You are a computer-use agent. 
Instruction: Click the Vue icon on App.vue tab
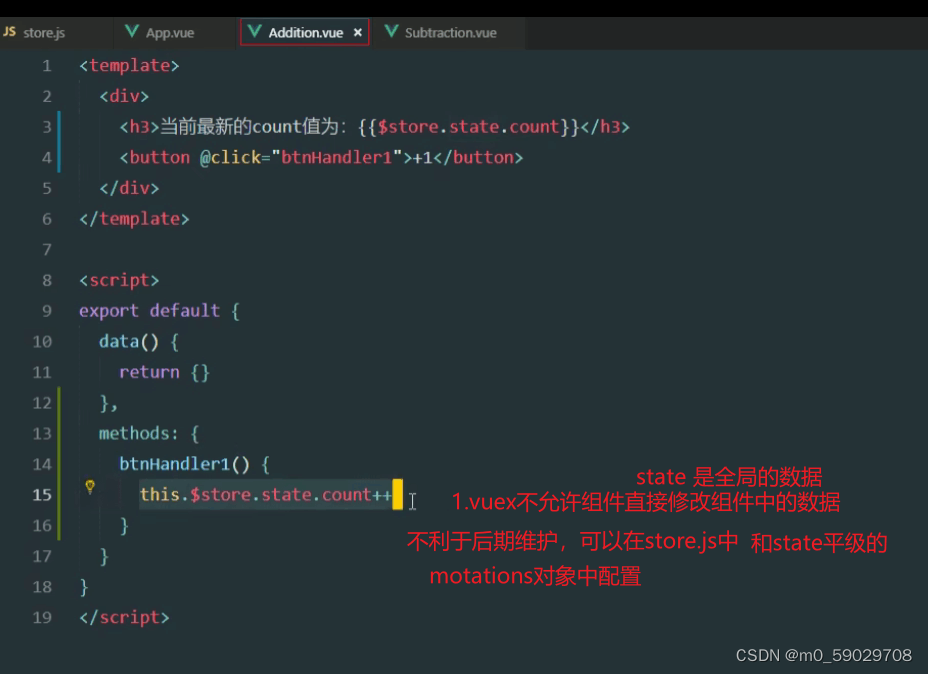132,31
